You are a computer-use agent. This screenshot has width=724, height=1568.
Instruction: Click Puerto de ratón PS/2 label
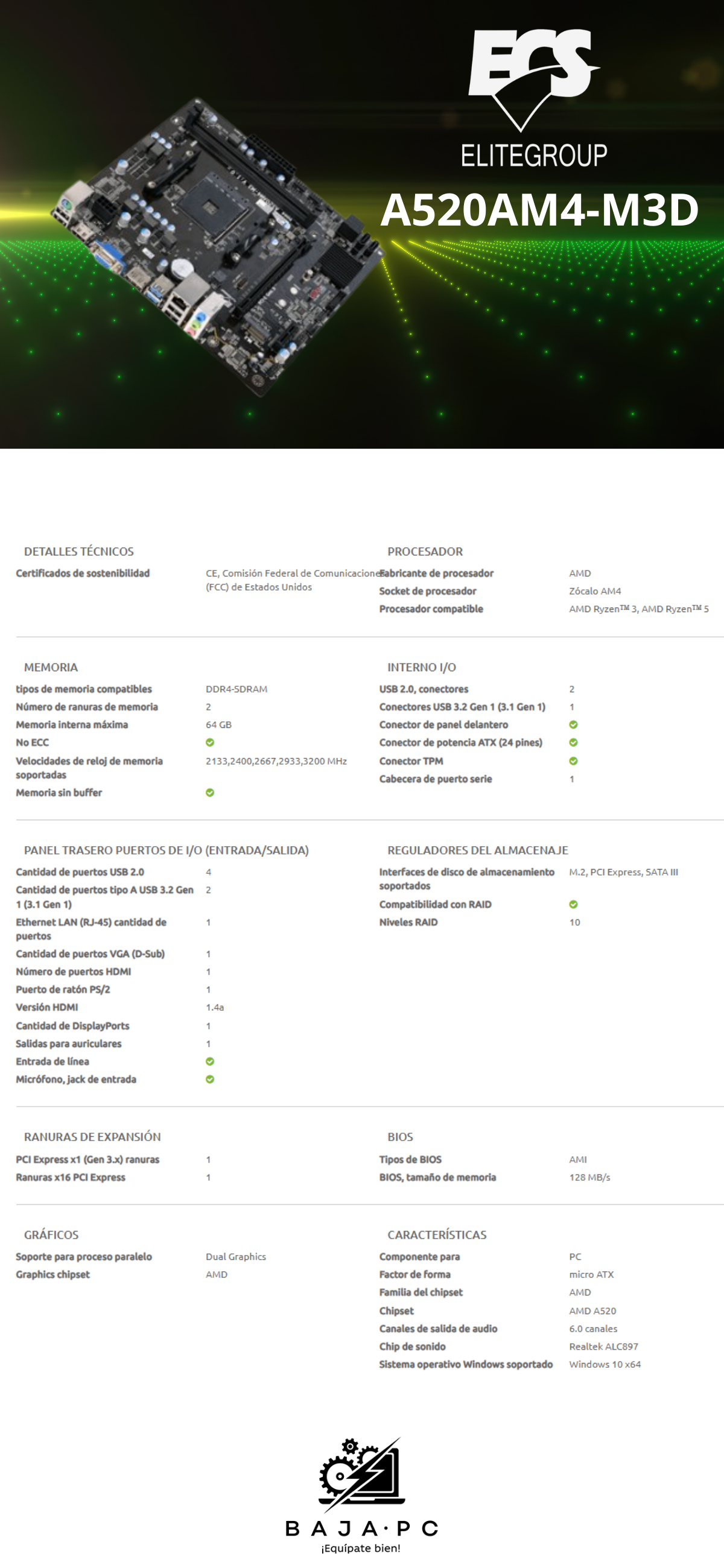point(63,990)
